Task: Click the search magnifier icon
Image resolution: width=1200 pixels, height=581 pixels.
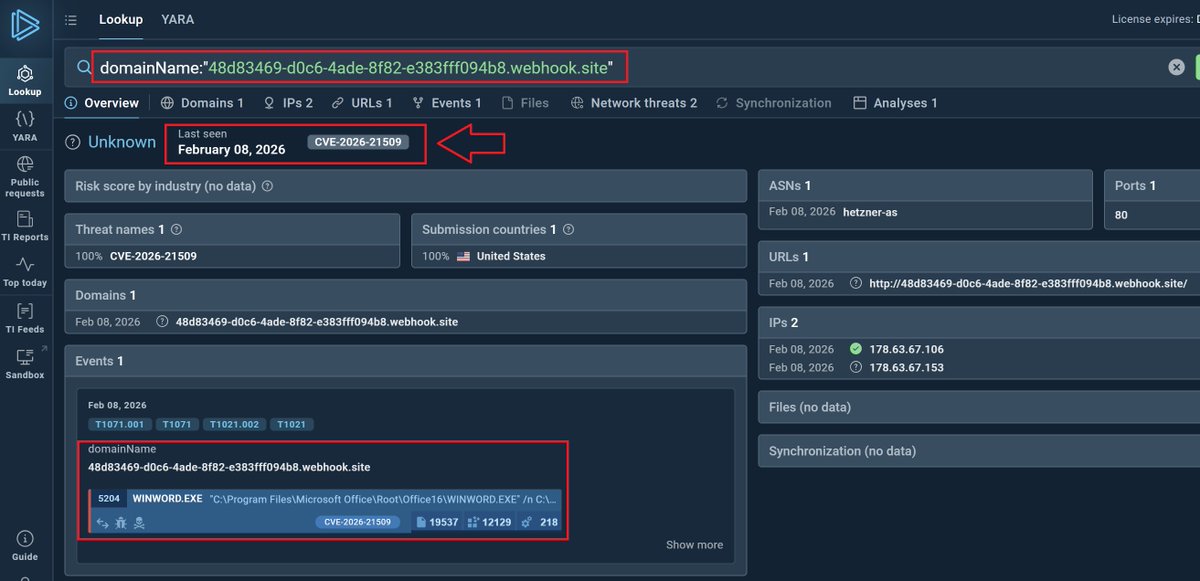Action: 84,68
